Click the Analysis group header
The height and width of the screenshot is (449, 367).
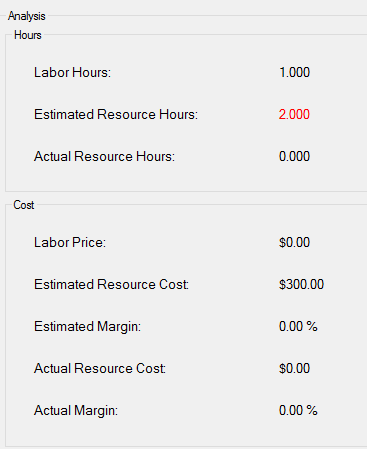pos(27,16)
